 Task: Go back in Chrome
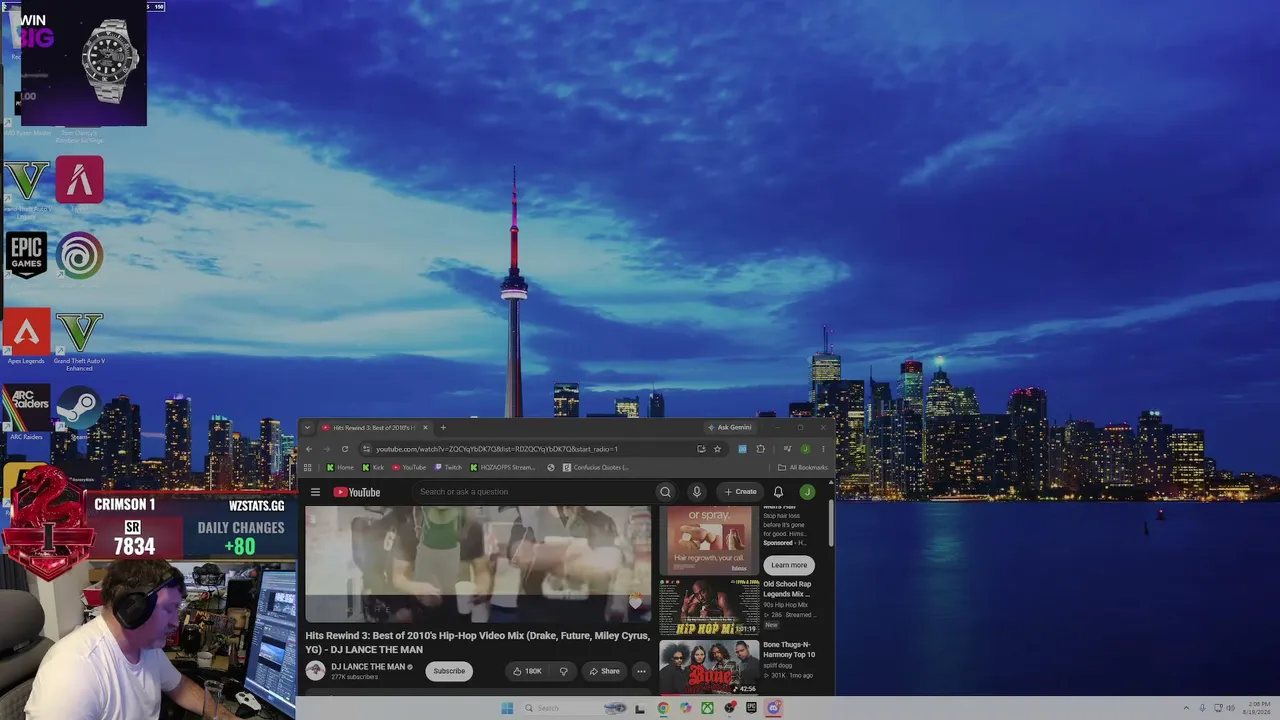[x=308, y=449]
